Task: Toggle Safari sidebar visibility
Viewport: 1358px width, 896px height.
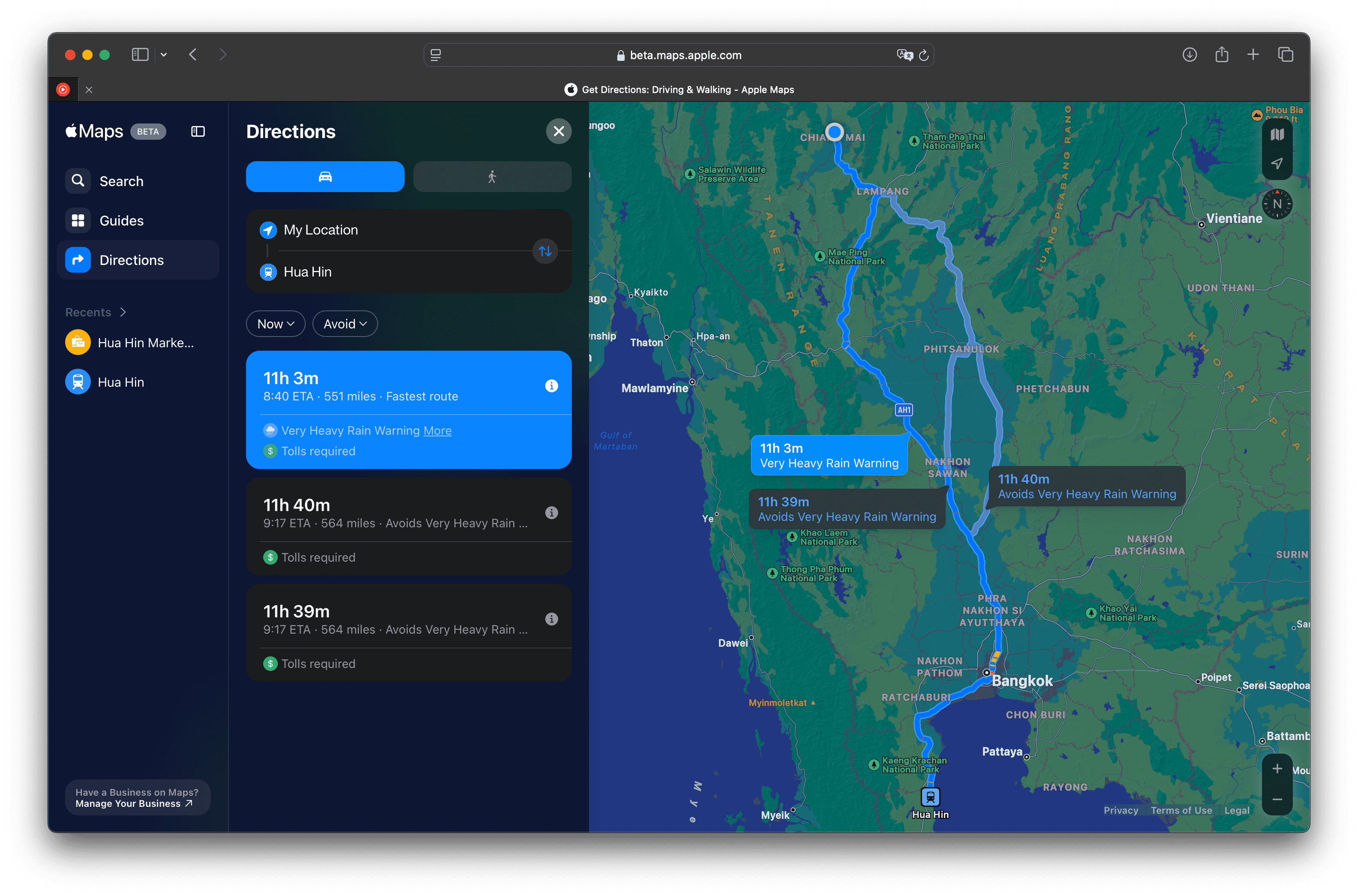Action: [140, 55]
